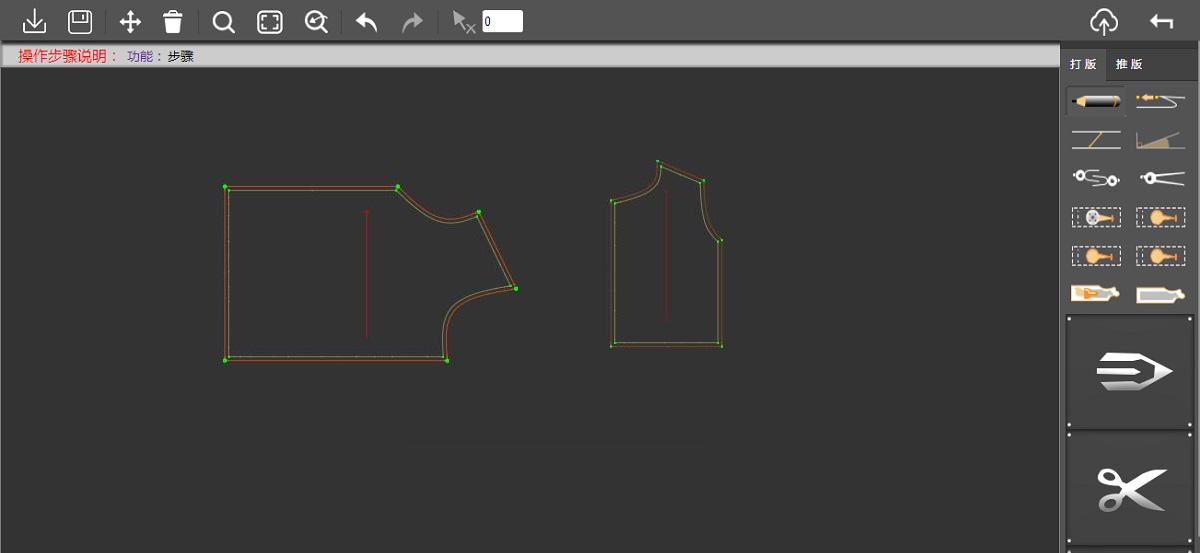Switch to the 打版 tab
The width and height of the screenshot is (1200, 553).
click(x=1083, y=64)
